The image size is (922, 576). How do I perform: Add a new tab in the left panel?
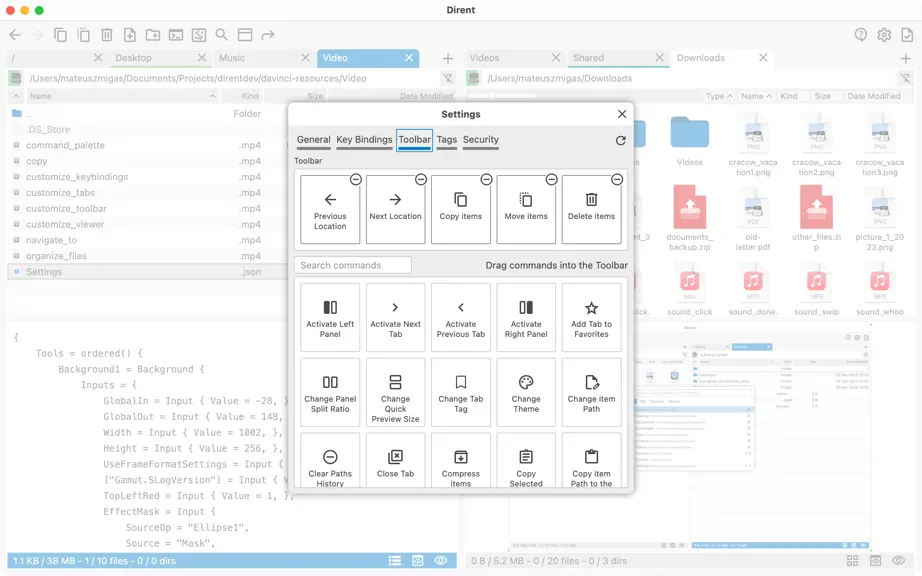pyautogui.click(x=447, y=58)
